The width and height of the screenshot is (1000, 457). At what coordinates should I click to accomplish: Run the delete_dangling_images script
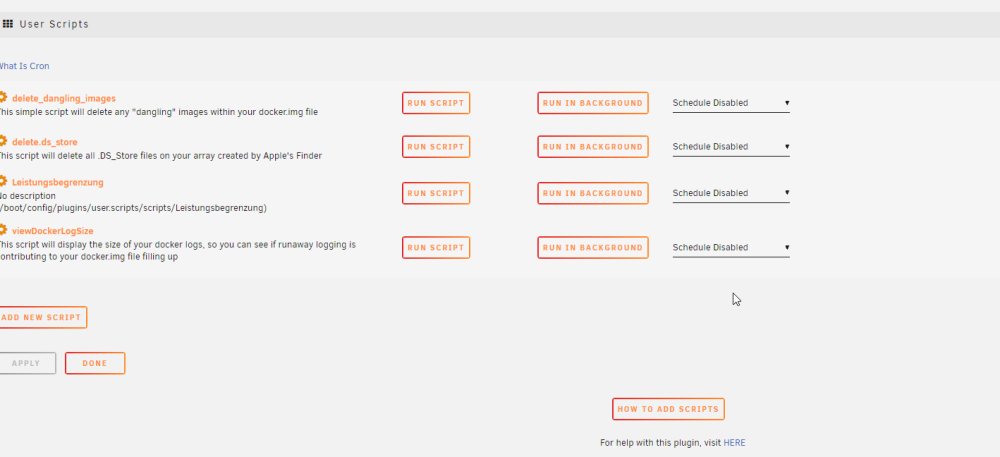pos(436,103)
